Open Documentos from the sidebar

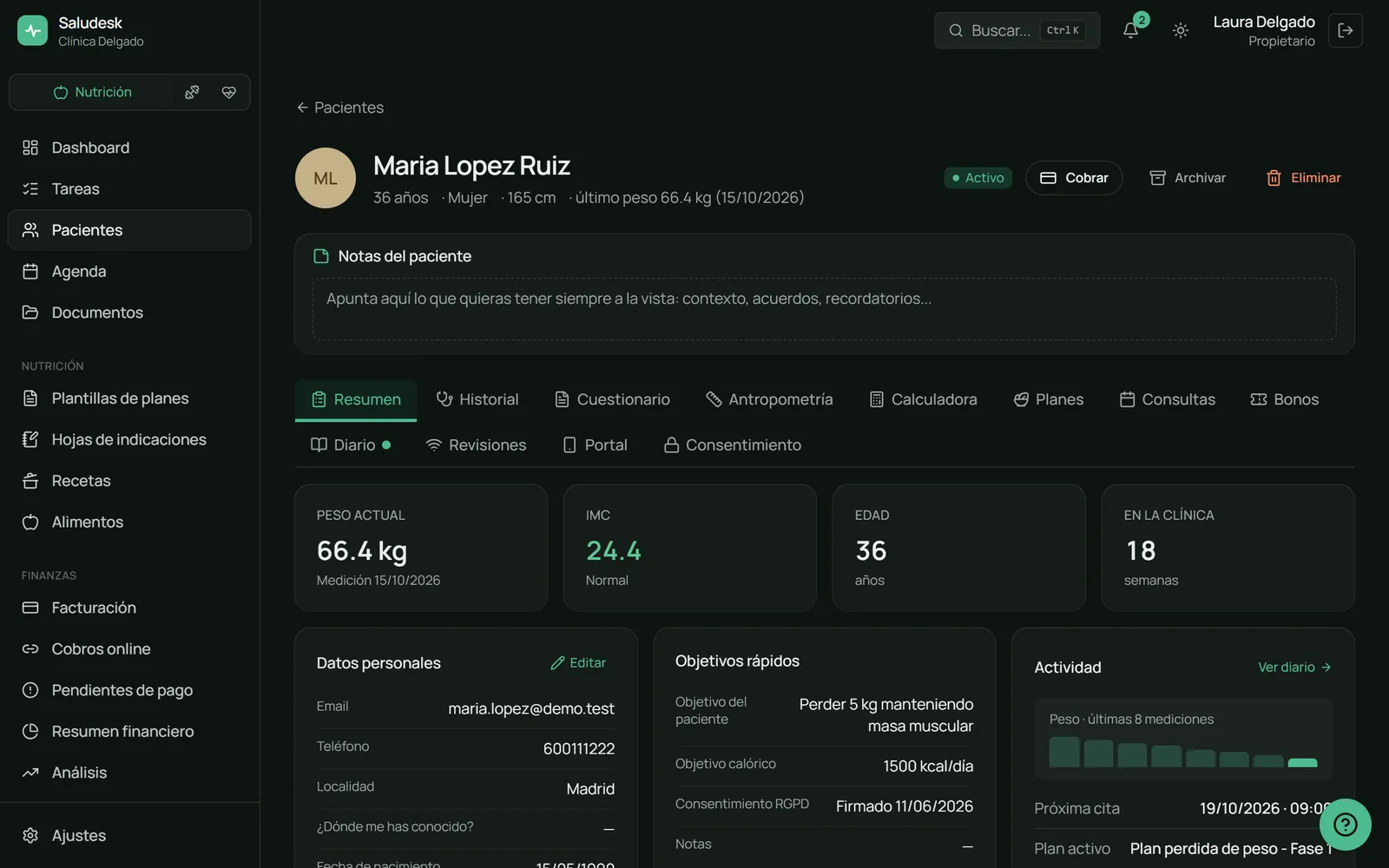pyautogui.click(x=129, y=312)
